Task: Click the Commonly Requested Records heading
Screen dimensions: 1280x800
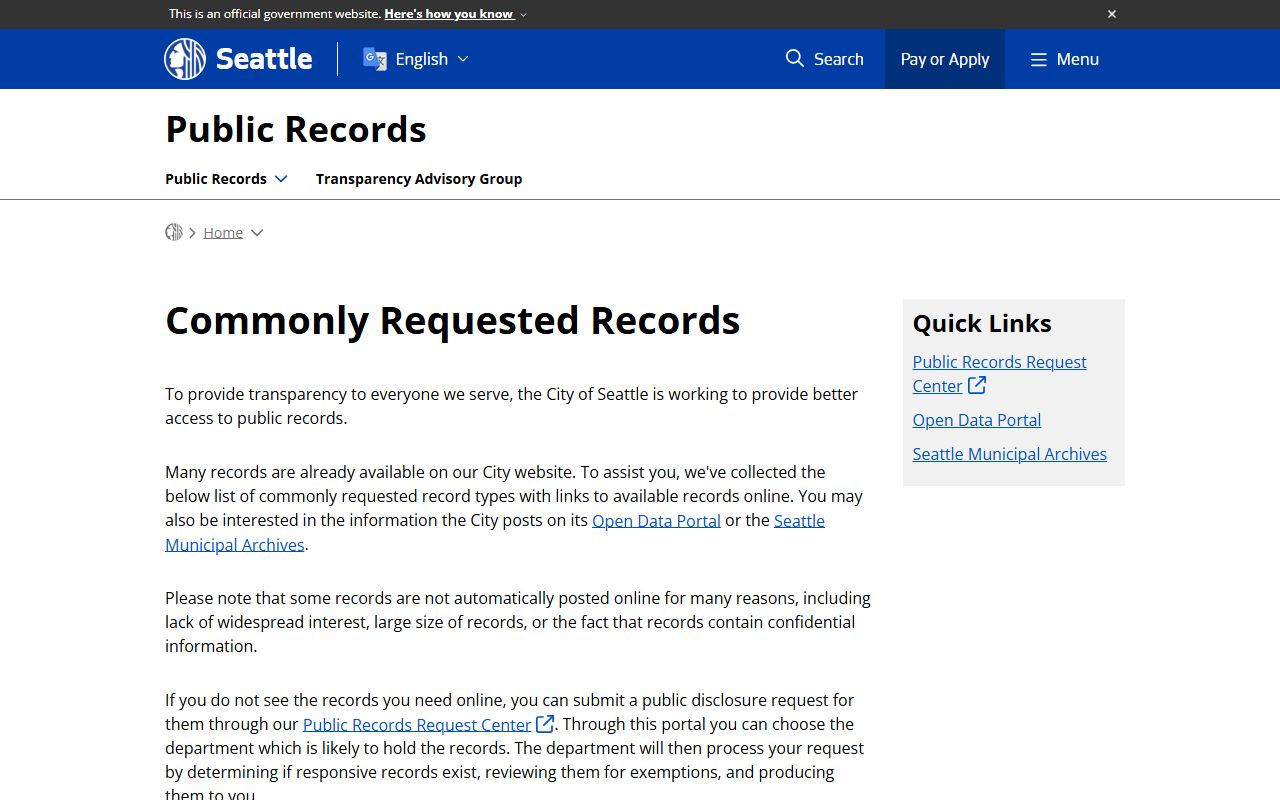Action: point(453,320)
